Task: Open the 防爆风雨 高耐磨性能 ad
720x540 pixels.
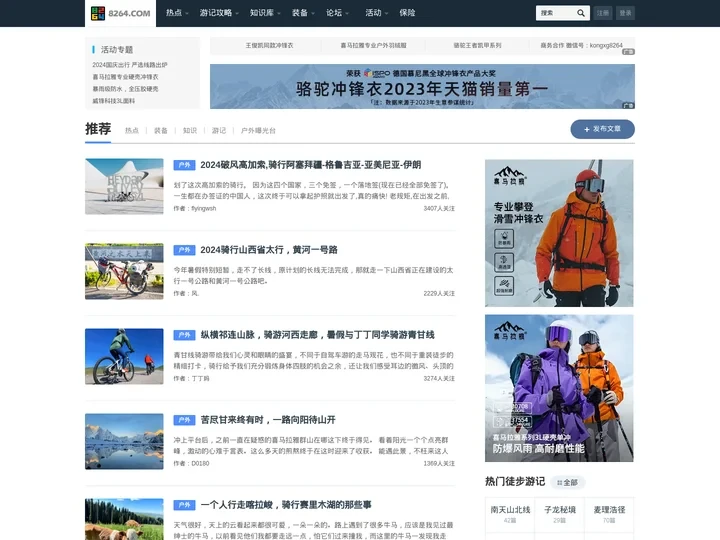Action: [x=559, y=388]
